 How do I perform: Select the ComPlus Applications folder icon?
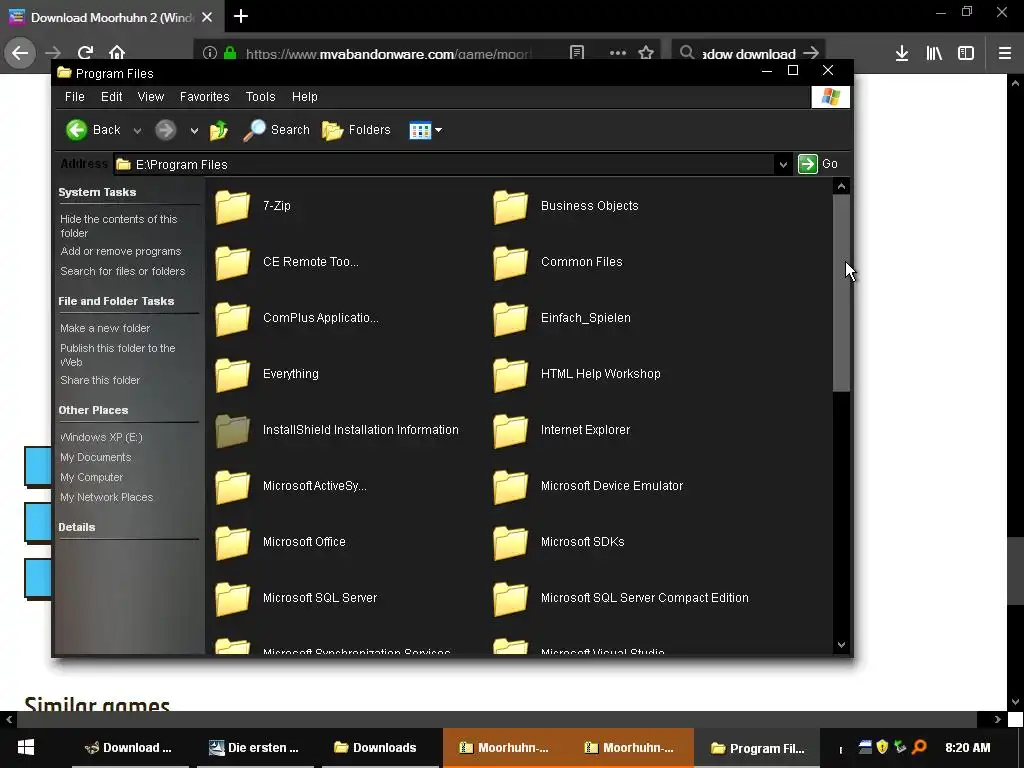click(x=232, y=319)
